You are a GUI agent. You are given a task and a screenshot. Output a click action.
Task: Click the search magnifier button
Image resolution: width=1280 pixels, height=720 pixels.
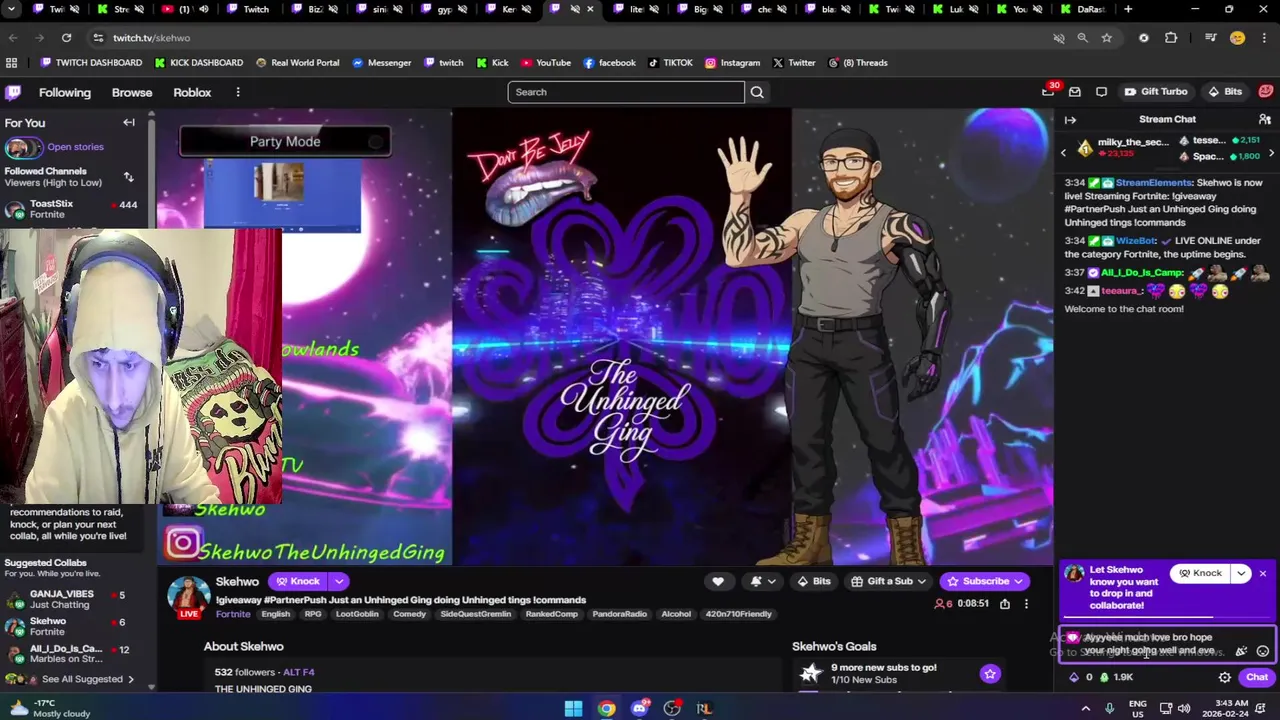pyautogui.click(x=757, y=92)
